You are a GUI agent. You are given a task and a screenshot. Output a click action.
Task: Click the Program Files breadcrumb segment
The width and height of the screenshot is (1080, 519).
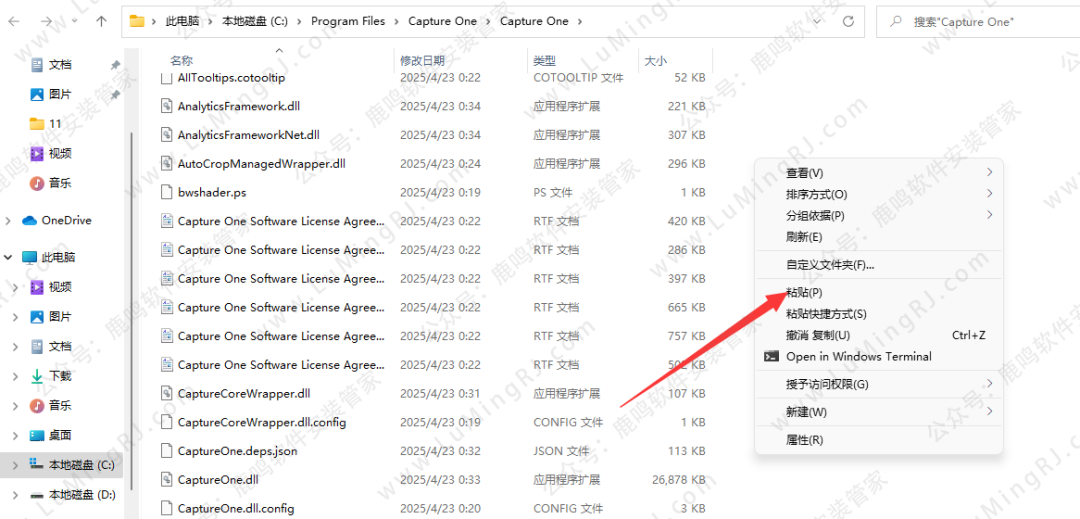[347, 21]
